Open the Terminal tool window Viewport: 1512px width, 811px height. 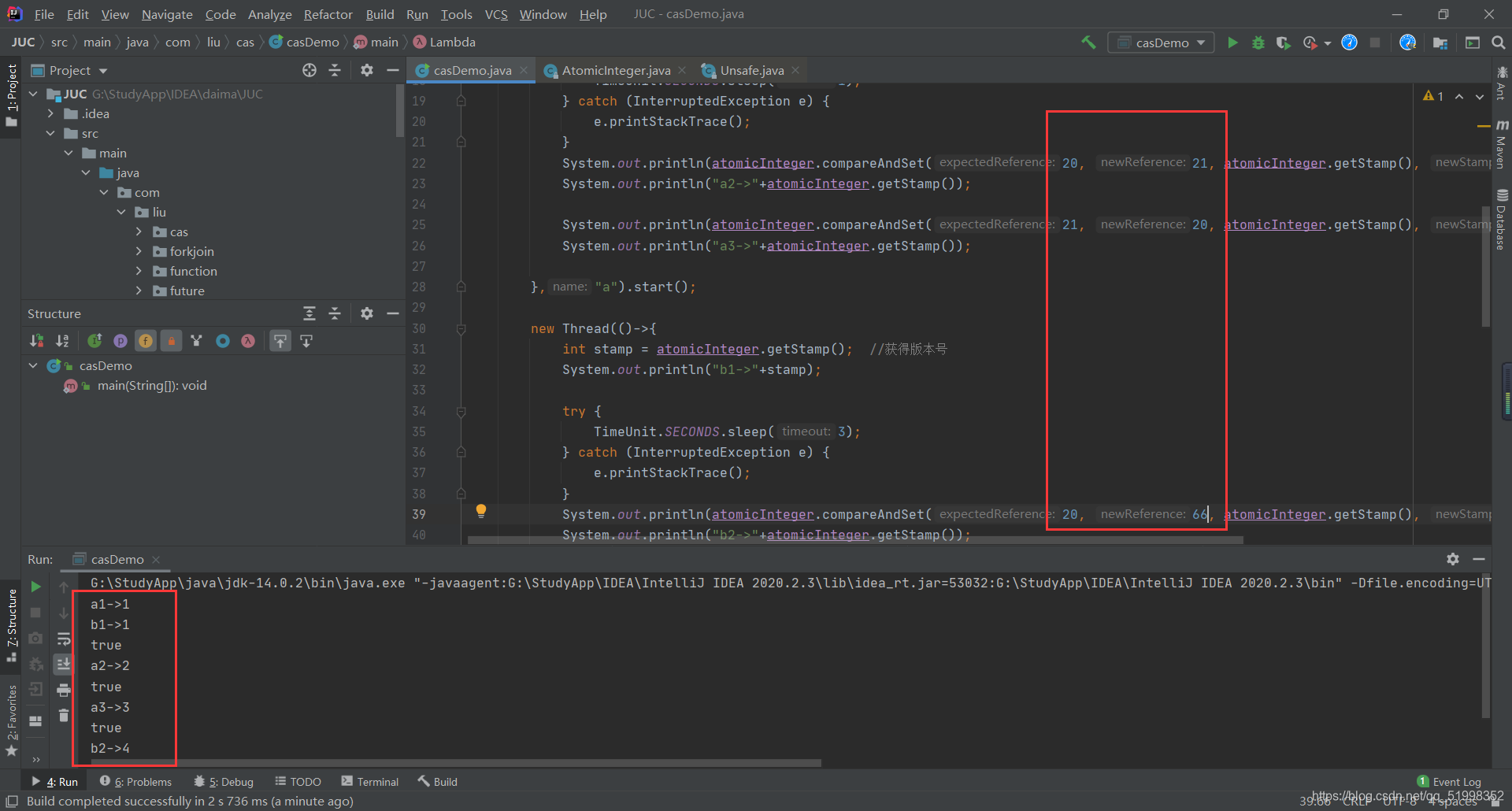[370, 781]
